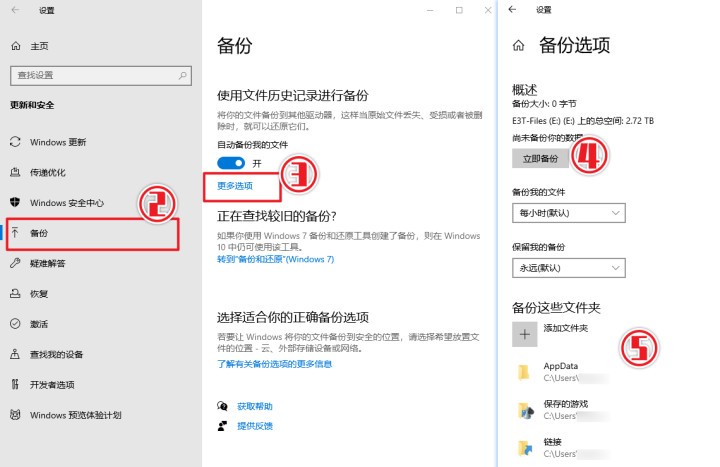Open 转到"备份和还原"(Windows 7) link
The image size is (720, 467).
pos(276,259)
